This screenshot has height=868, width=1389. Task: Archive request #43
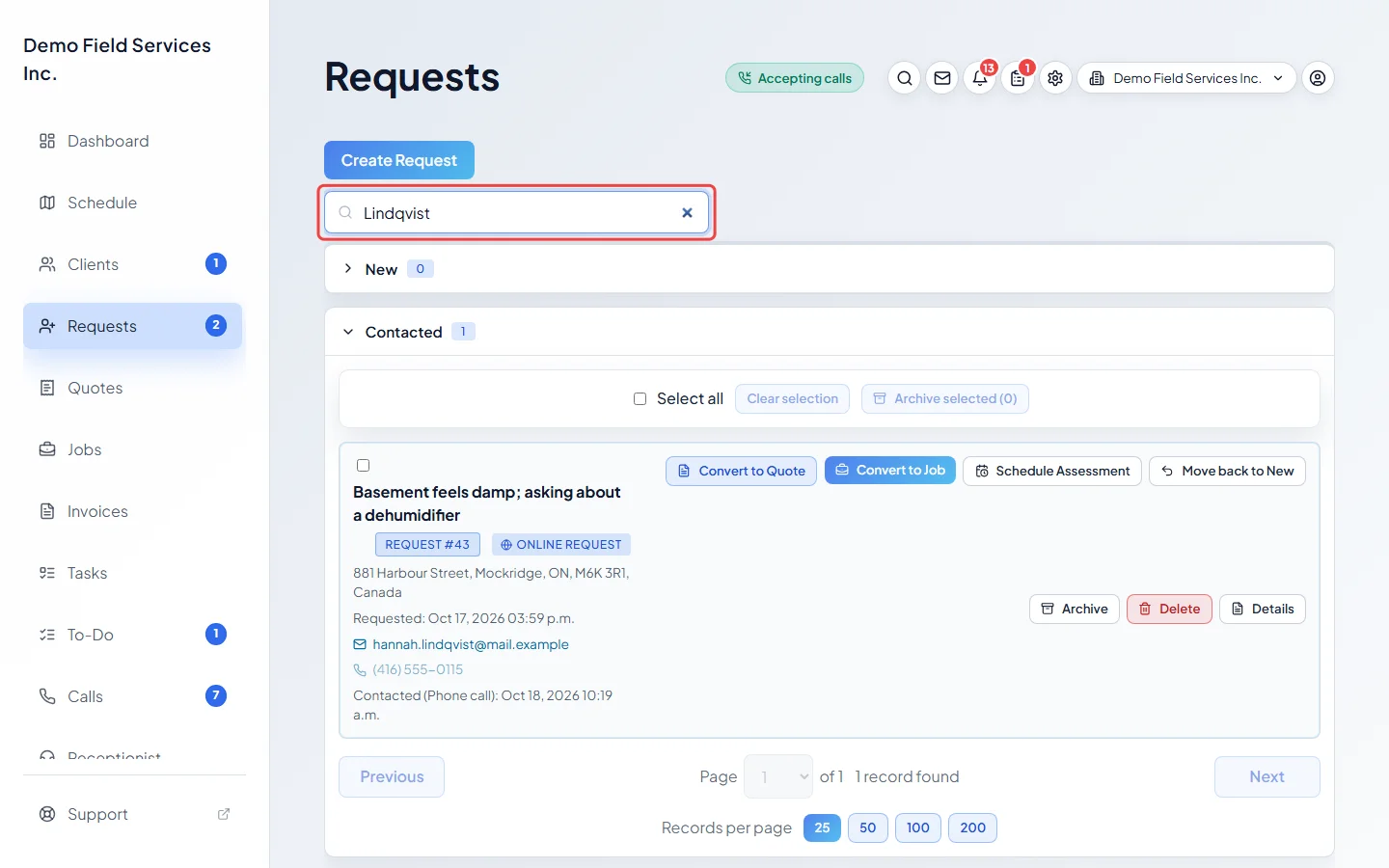coord(1075,609)
